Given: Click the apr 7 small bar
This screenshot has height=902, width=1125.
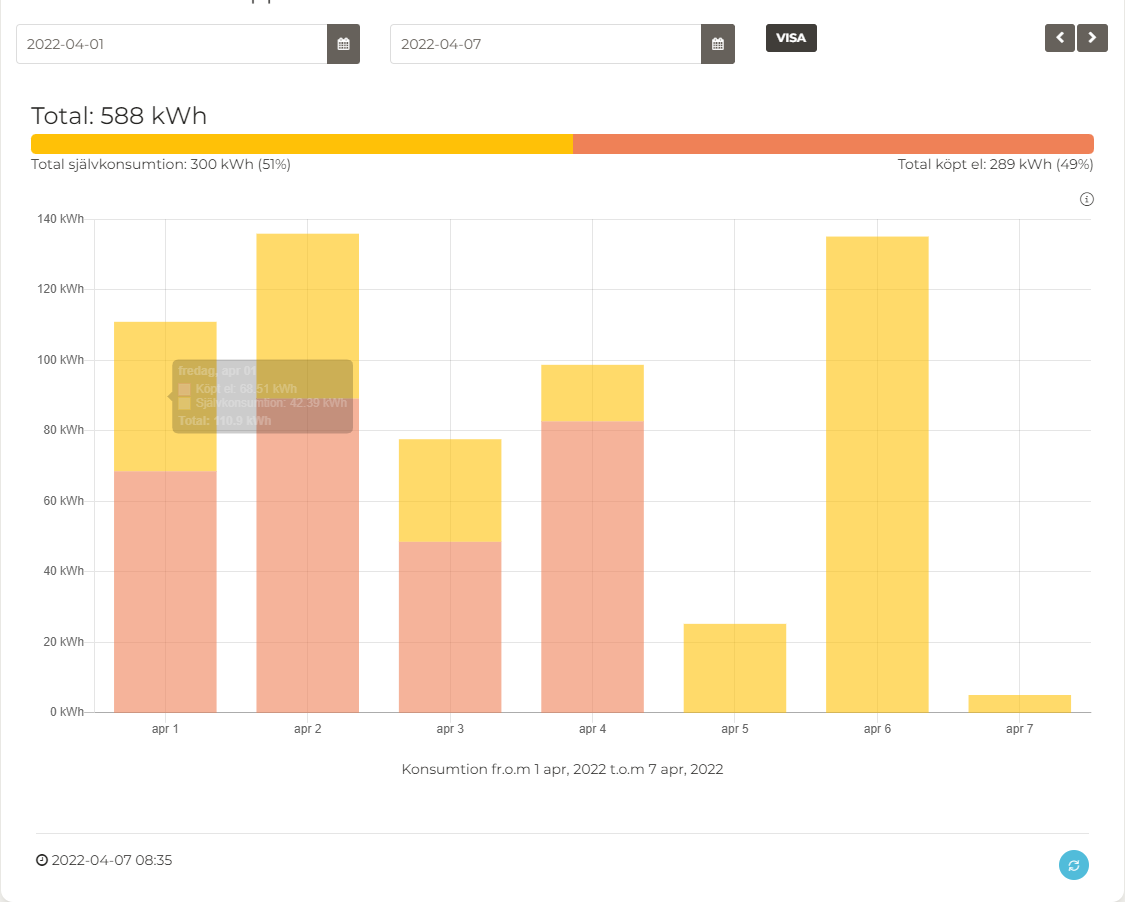Looking at the screenshot, I should tap(1019, 703).
